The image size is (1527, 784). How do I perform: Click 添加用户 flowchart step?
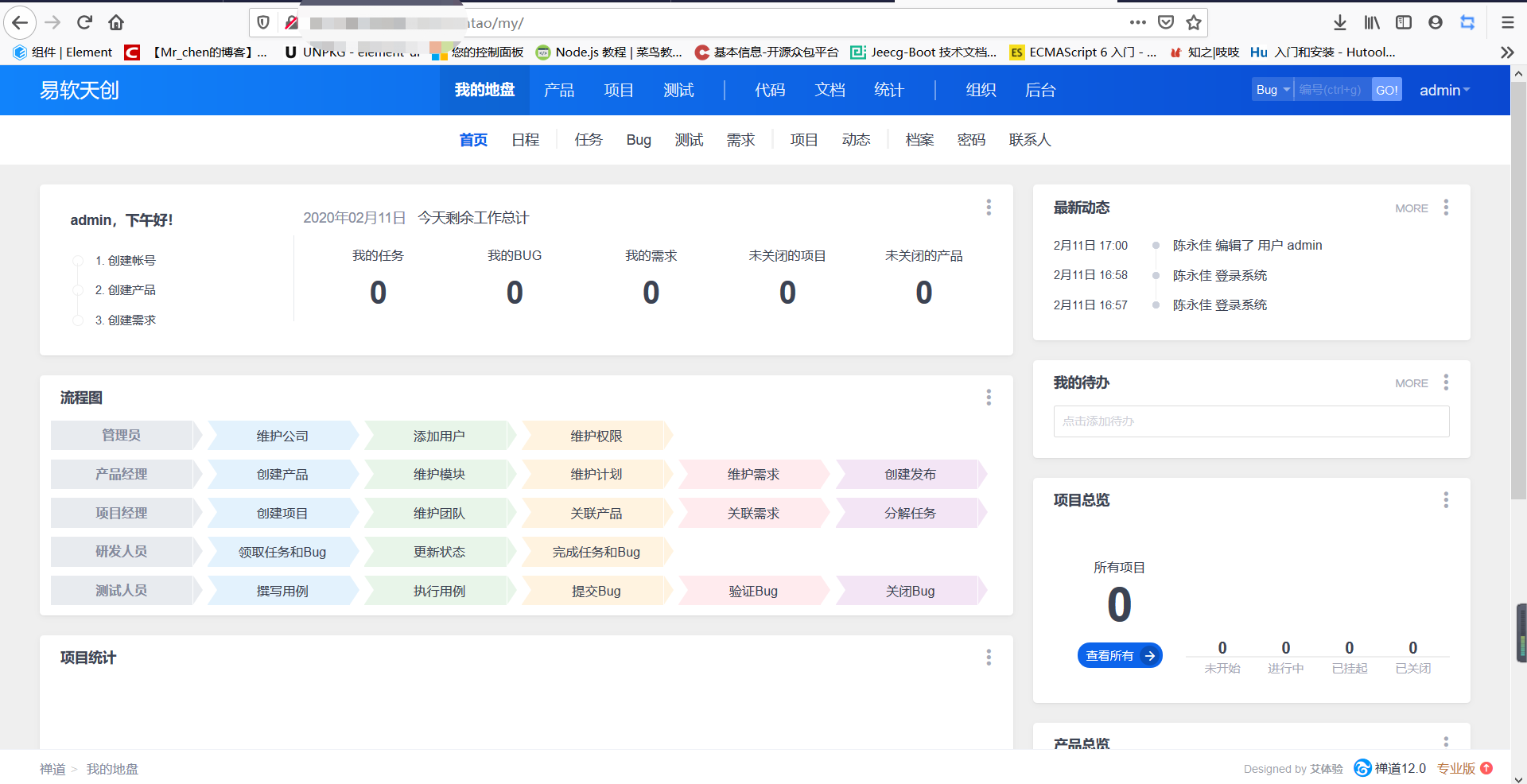tap(439, 436)
